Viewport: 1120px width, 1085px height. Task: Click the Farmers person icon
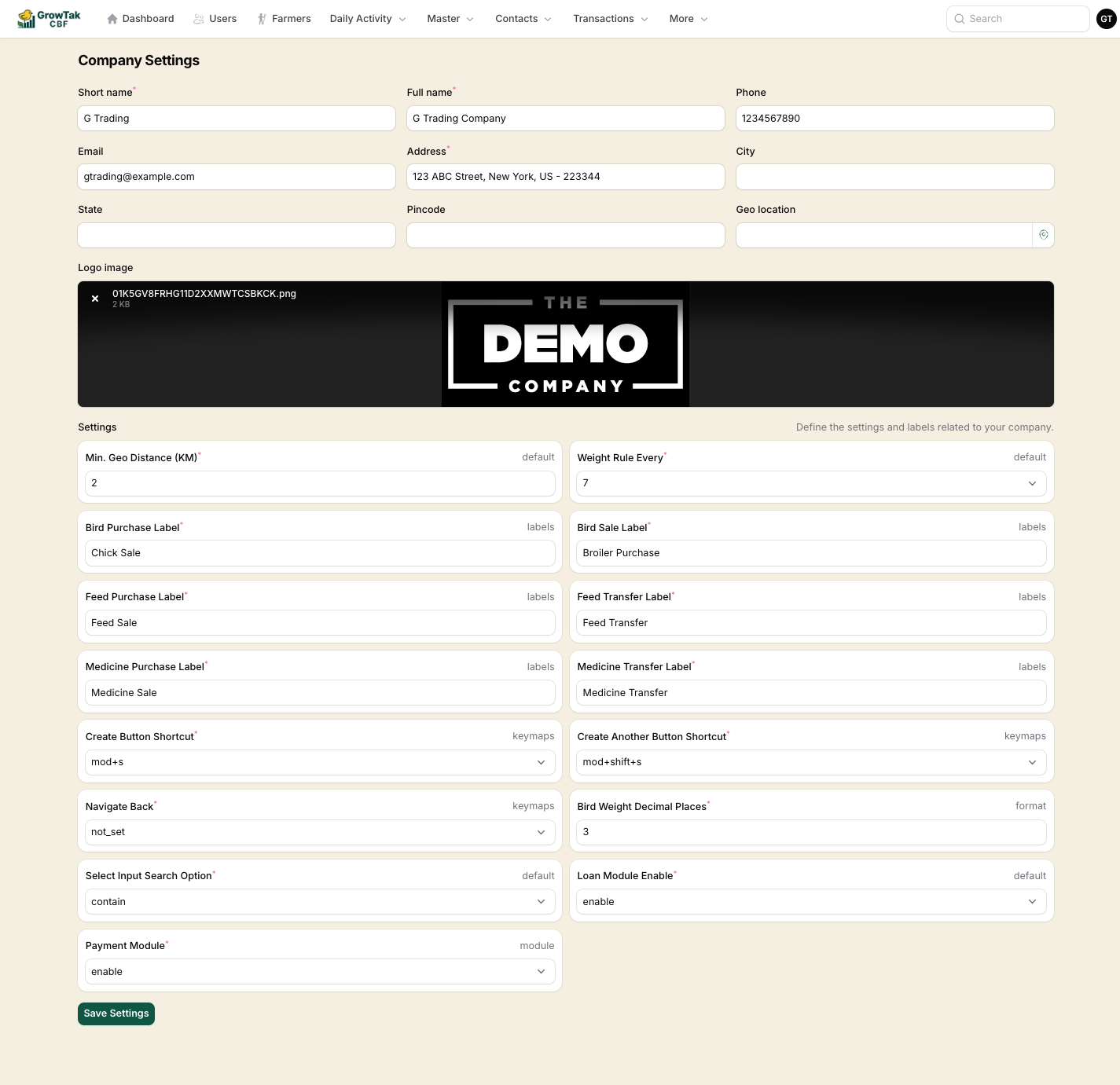[262, 19]
